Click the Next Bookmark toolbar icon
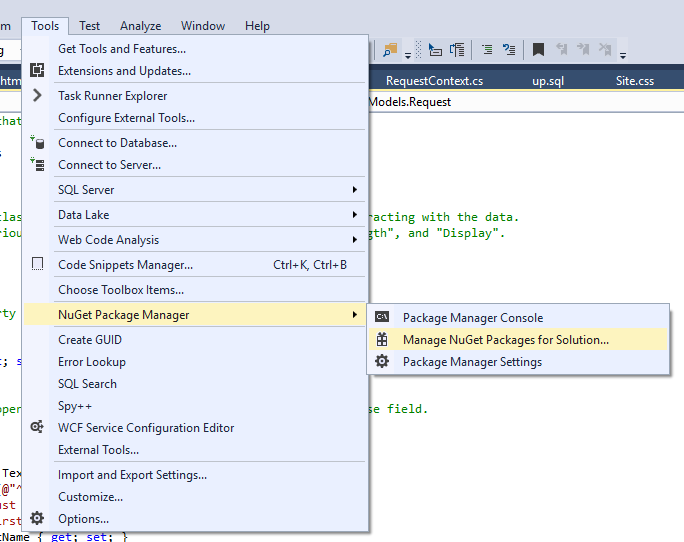Screen dimensions: 684x542 click(583, 49)
